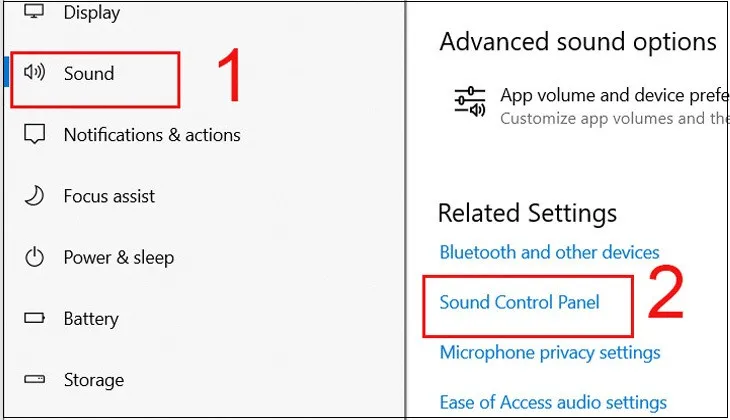
Task: Click the Battery icon in sidebar
Action: coord(35,319)
